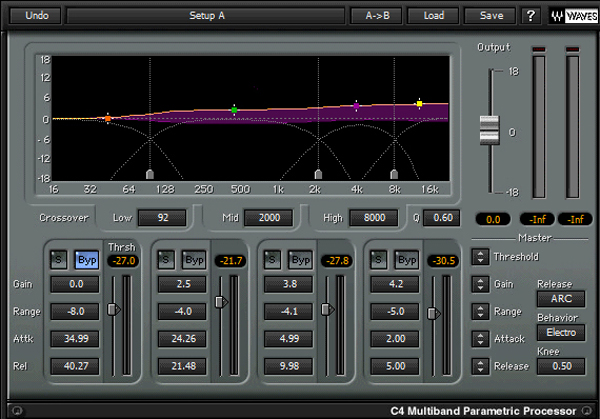Open the Behavior Electro selector
Screen dimensions: 600x419
click(x=561, y=332)
